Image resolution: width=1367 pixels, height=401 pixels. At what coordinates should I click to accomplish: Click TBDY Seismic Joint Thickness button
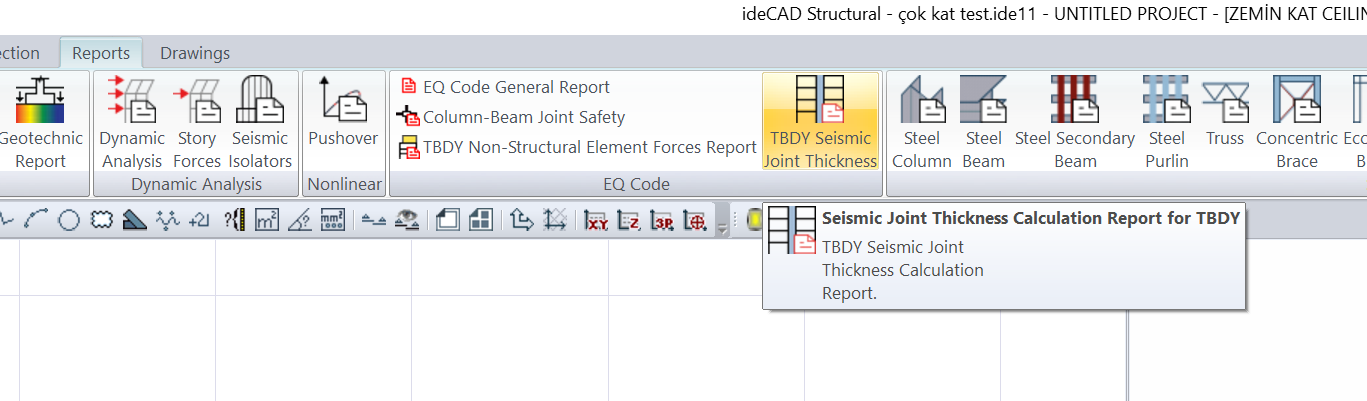(820, 120)
